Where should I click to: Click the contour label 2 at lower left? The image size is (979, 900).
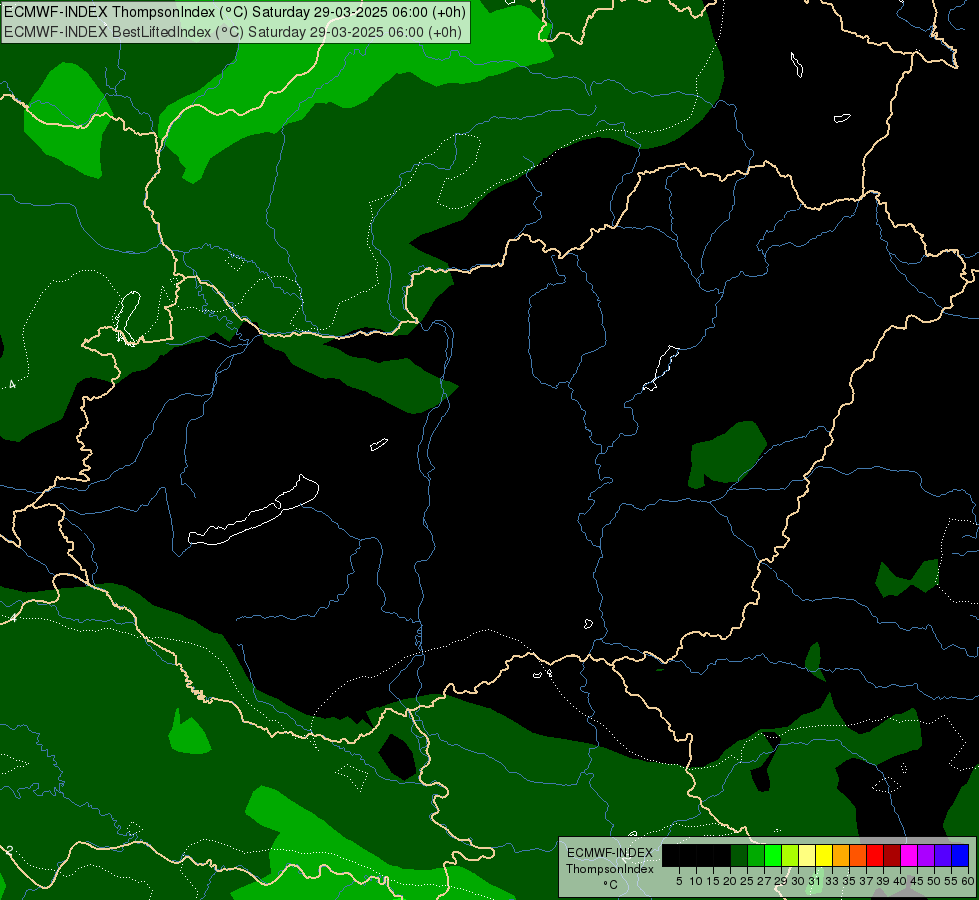(9, 850)
